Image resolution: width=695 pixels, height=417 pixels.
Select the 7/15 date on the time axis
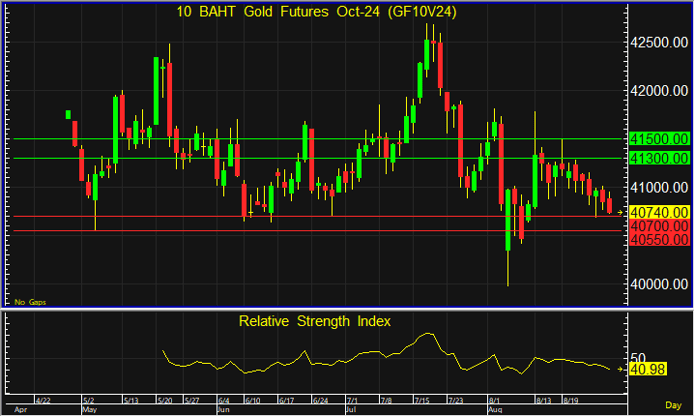pos(422,400)
